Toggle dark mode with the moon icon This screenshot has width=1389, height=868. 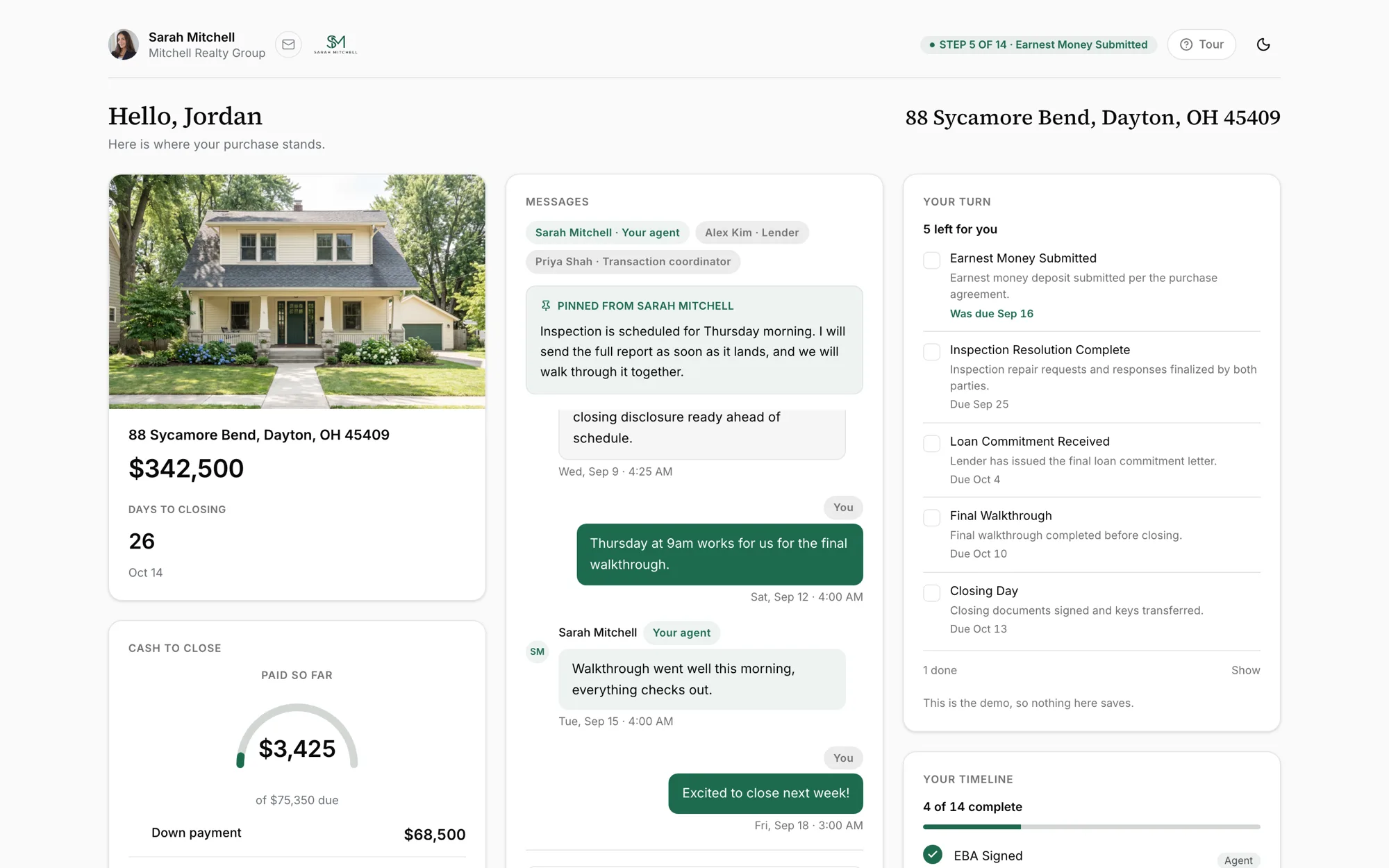(x=1263, y=44)
